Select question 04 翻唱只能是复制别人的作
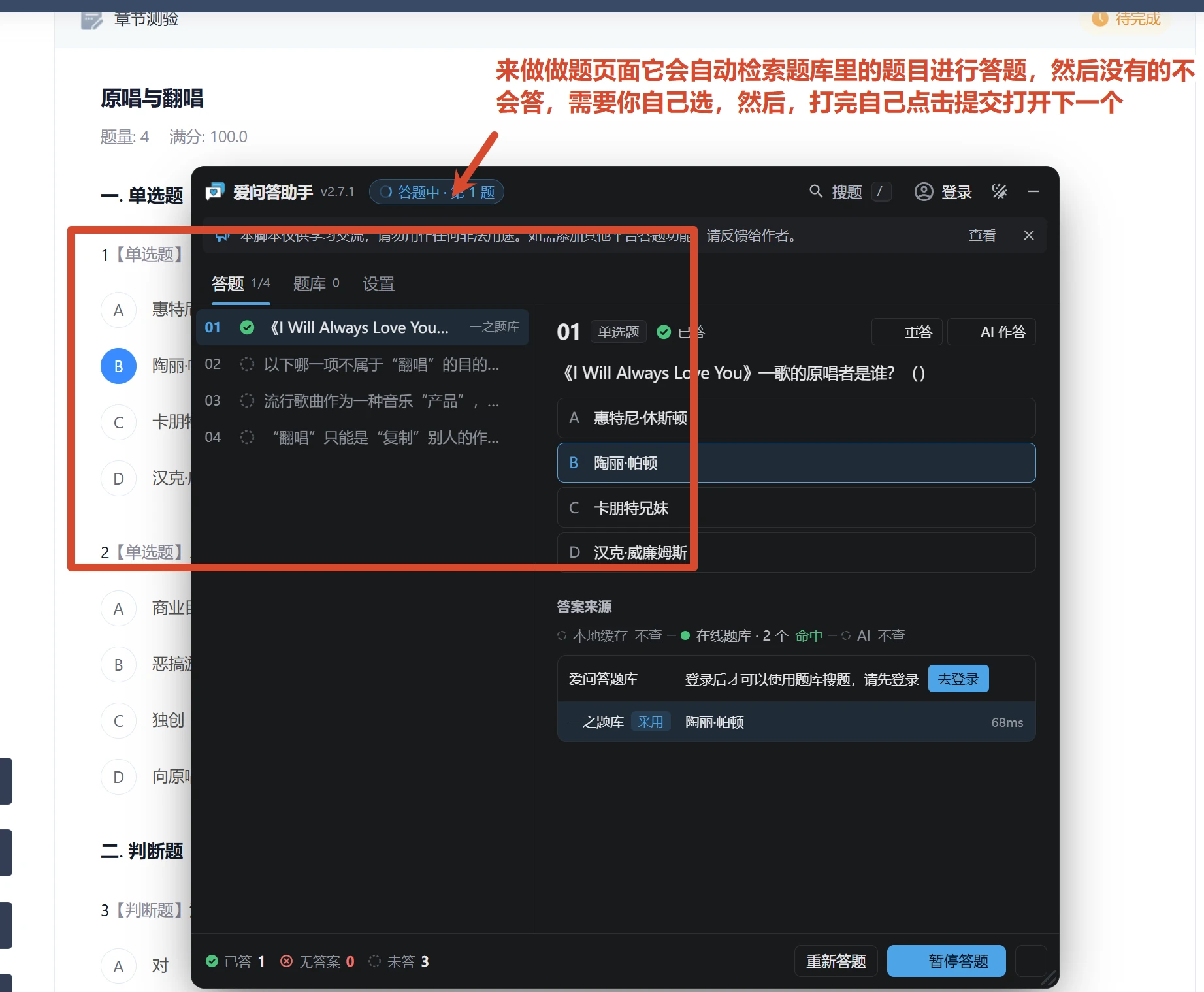This screenshot has width=1204, height=992. pos(363,437)
